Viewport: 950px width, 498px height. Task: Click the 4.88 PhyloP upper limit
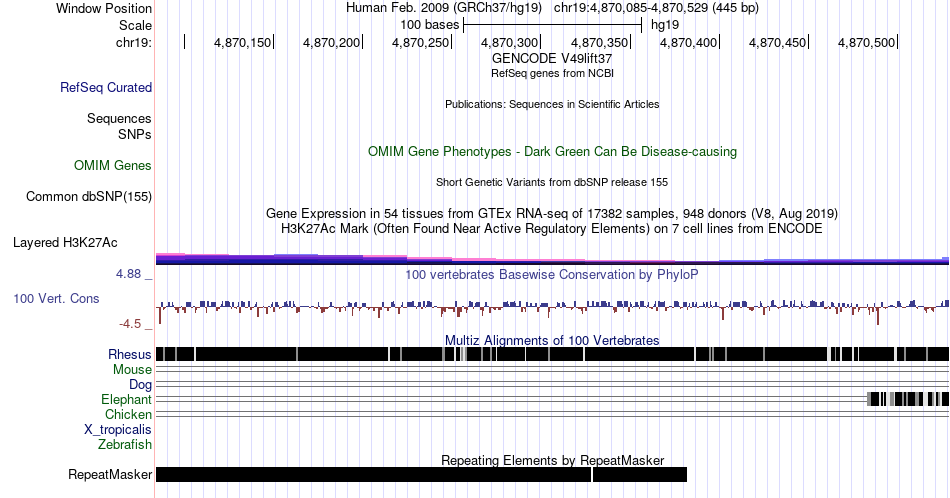(x=134, y=274)
